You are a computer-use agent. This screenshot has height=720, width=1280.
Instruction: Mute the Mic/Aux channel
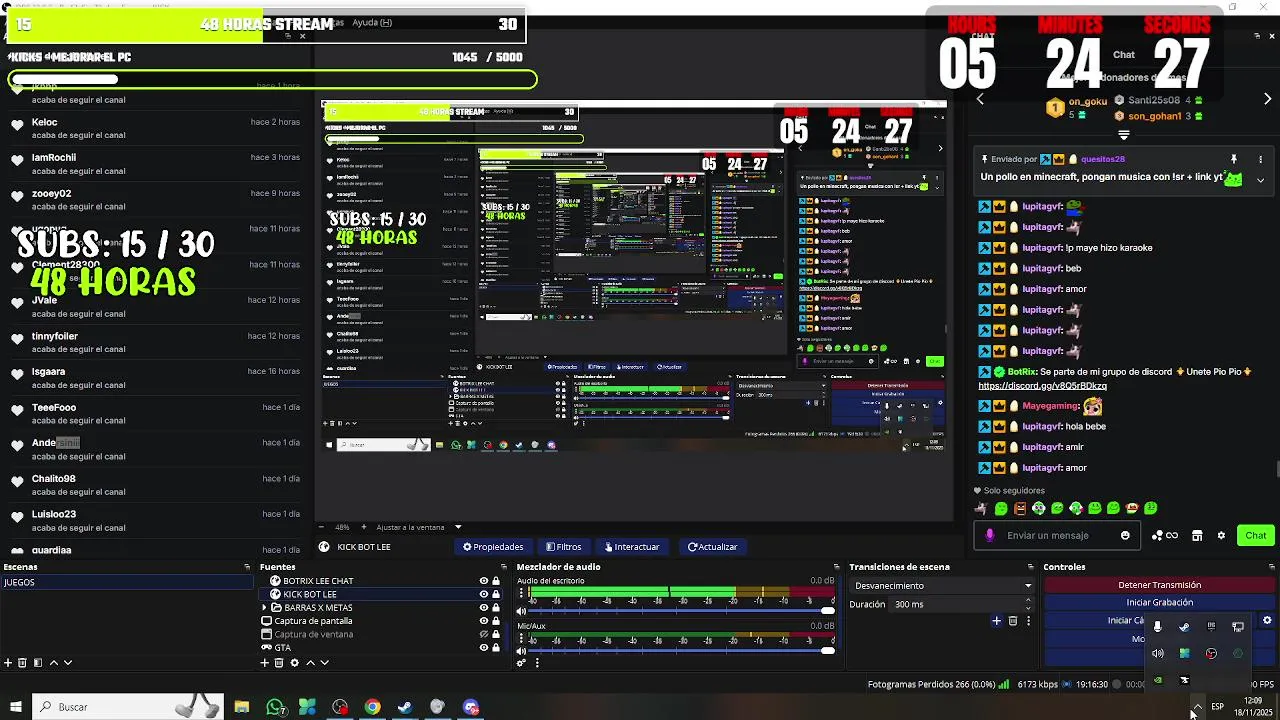(x=521, y=651)
